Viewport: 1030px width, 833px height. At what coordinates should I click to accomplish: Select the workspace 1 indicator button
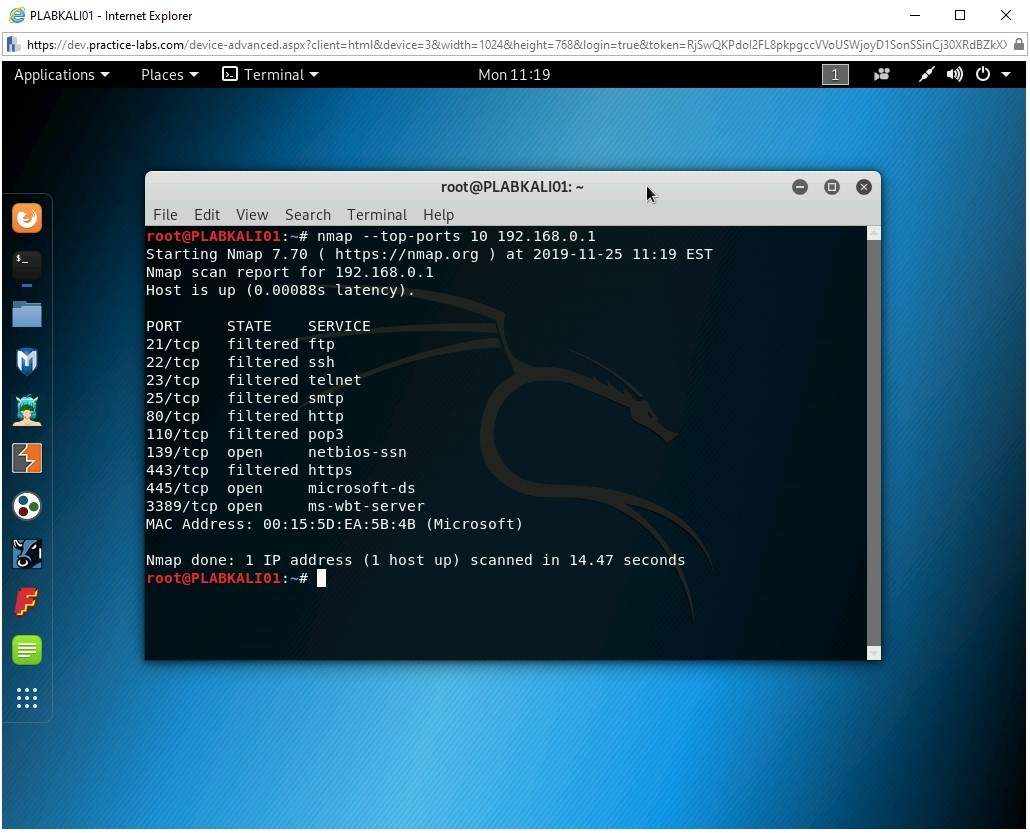tap(835, 74)
